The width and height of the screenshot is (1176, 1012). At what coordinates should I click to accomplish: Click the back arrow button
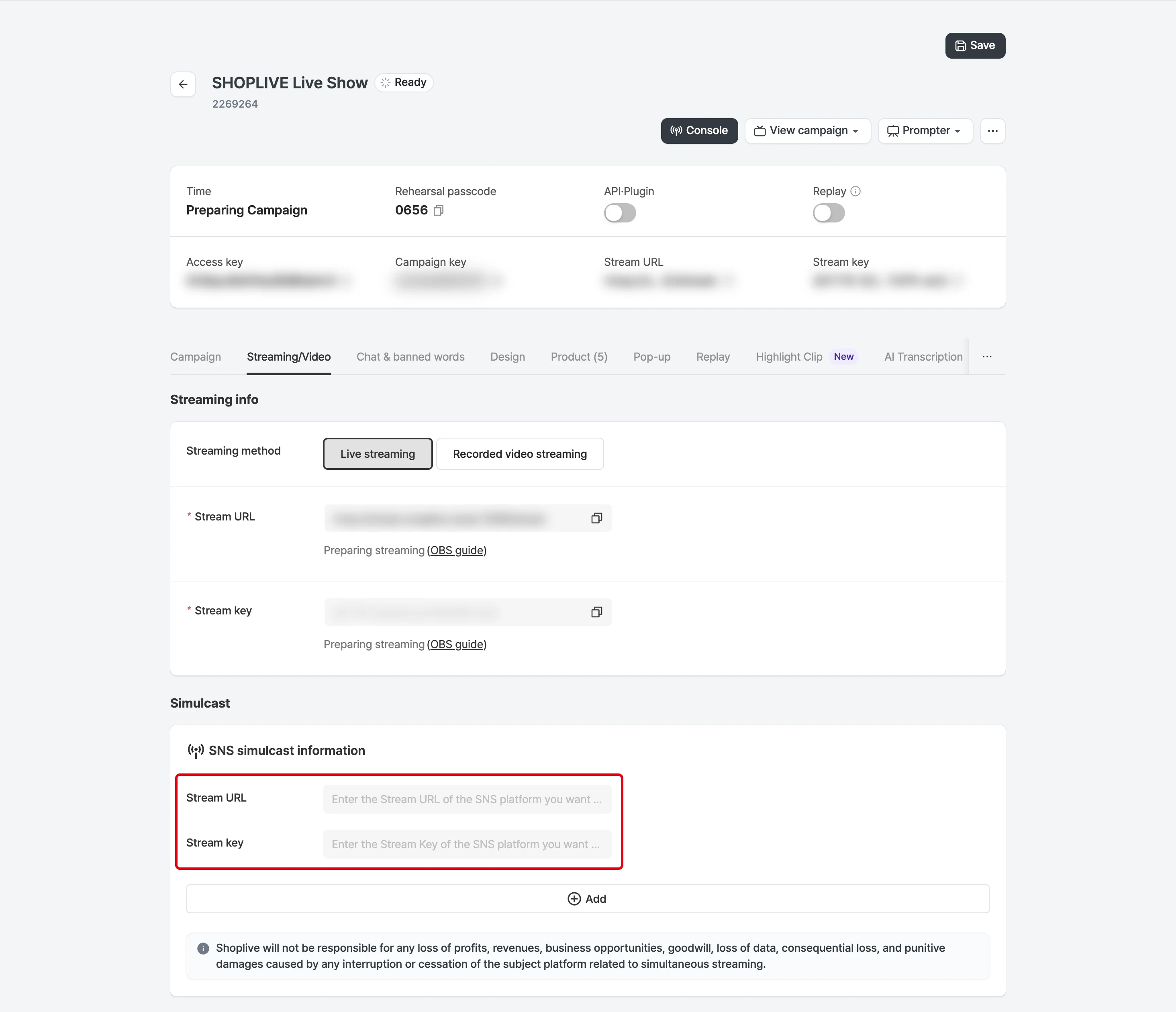click(183, 84)
